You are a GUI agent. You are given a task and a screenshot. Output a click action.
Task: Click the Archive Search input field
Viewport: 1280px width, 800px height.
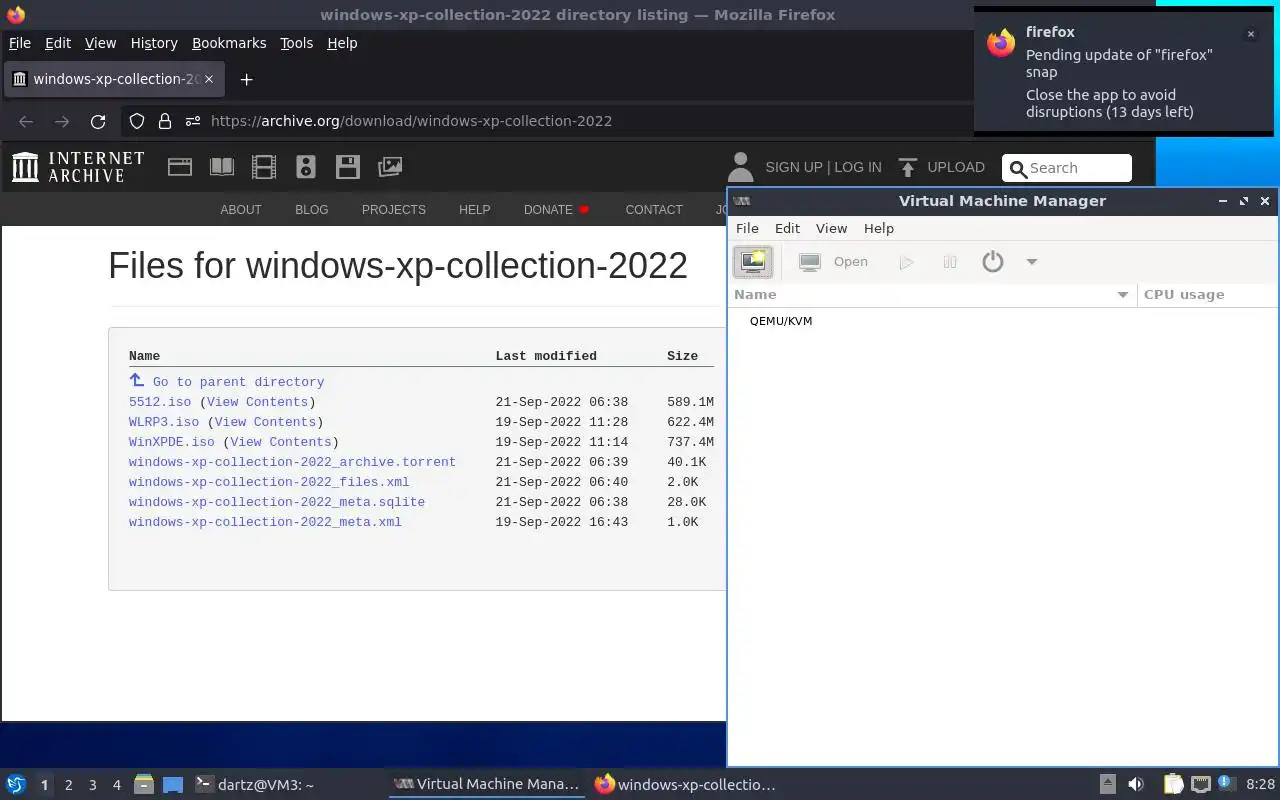[1067, 168]
